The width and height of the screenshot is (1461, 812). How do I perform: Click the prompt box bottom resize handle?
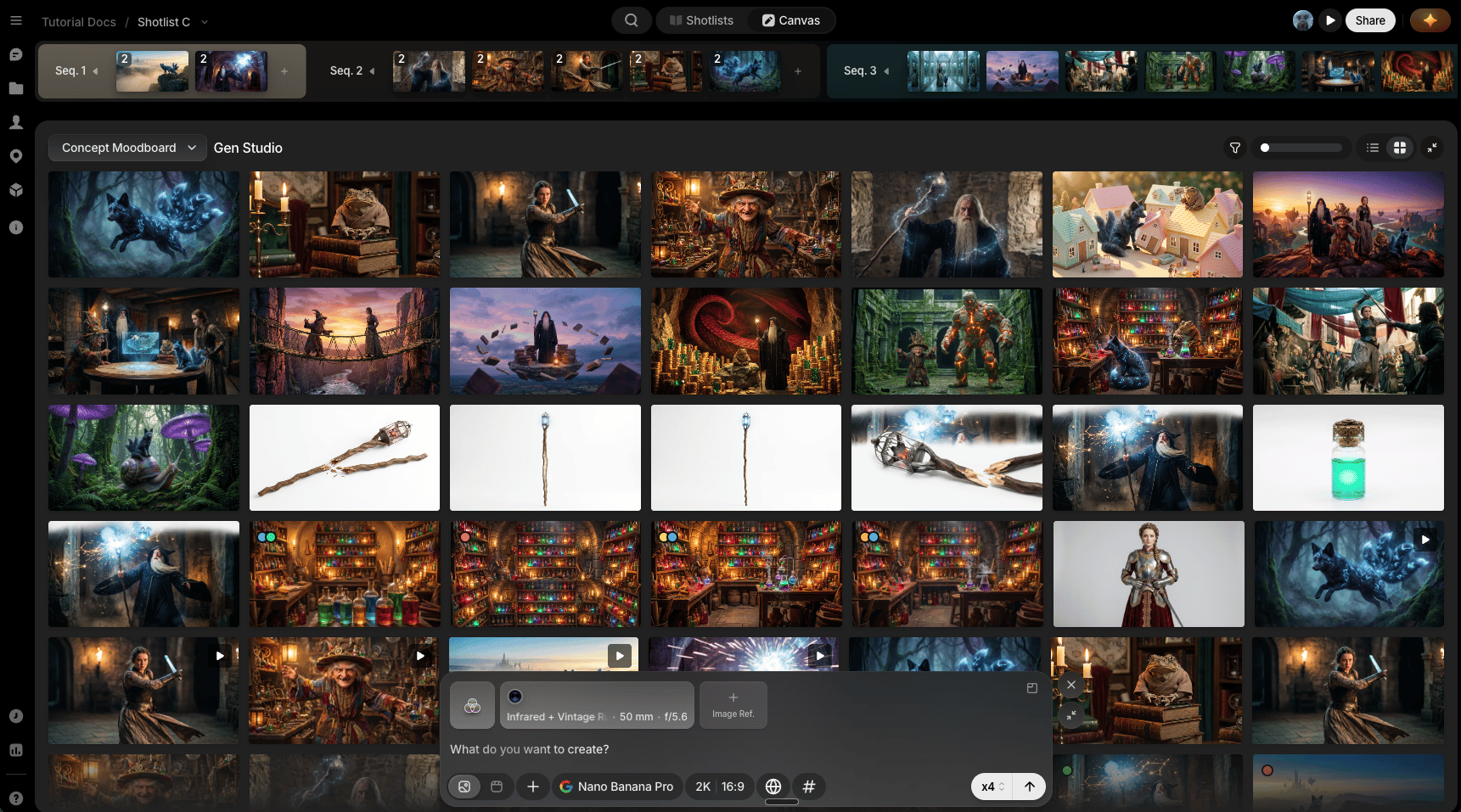[x=782, y=802]
